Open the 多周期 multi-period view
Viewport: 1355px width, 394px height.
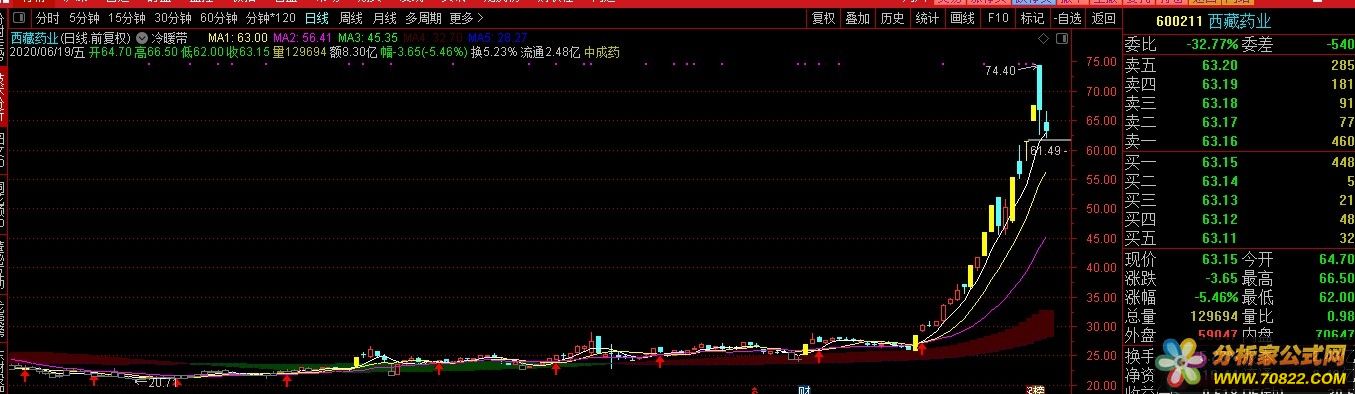[x=423, y=18]
